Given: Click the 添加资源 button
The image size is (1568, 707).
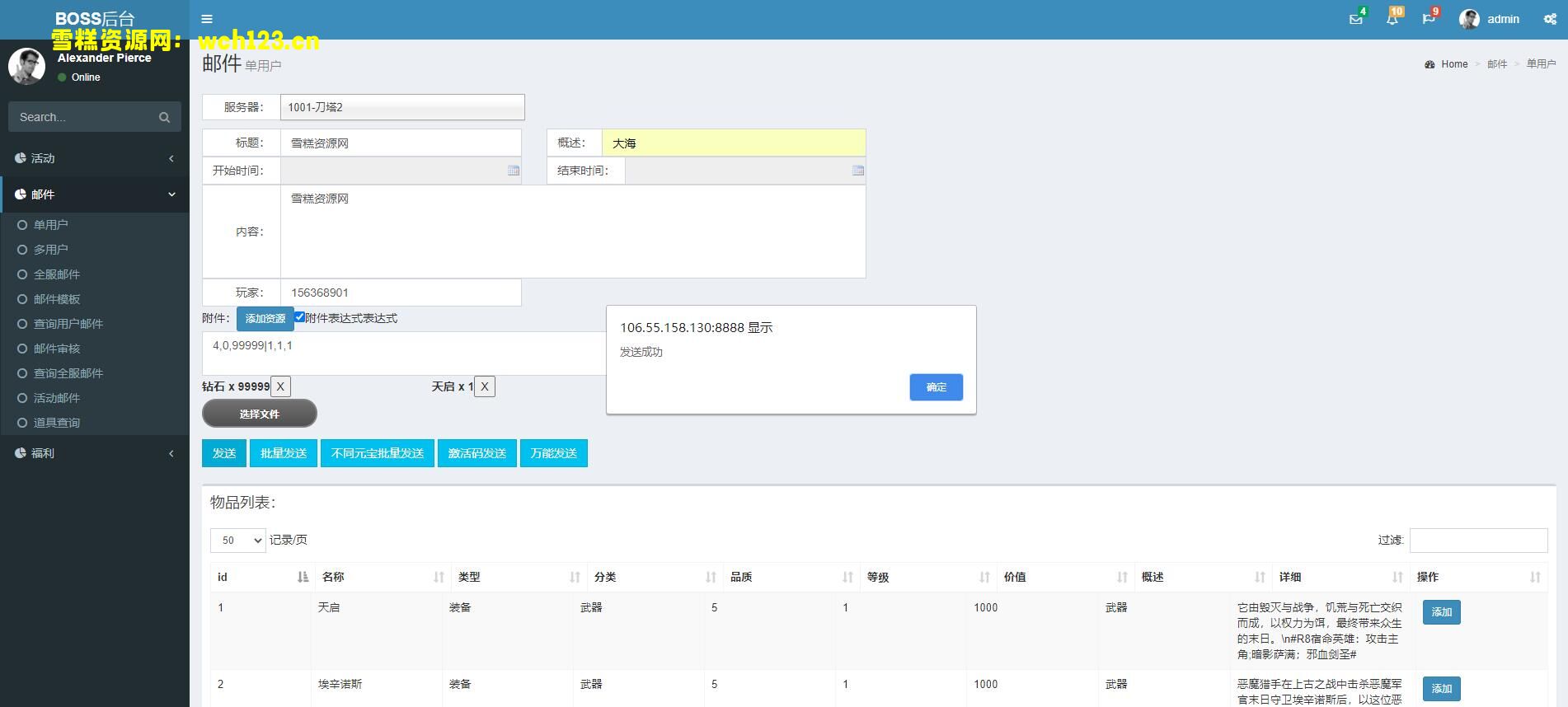Looking at the screenshot, I should pyautogui.click(x=265, y=319).
